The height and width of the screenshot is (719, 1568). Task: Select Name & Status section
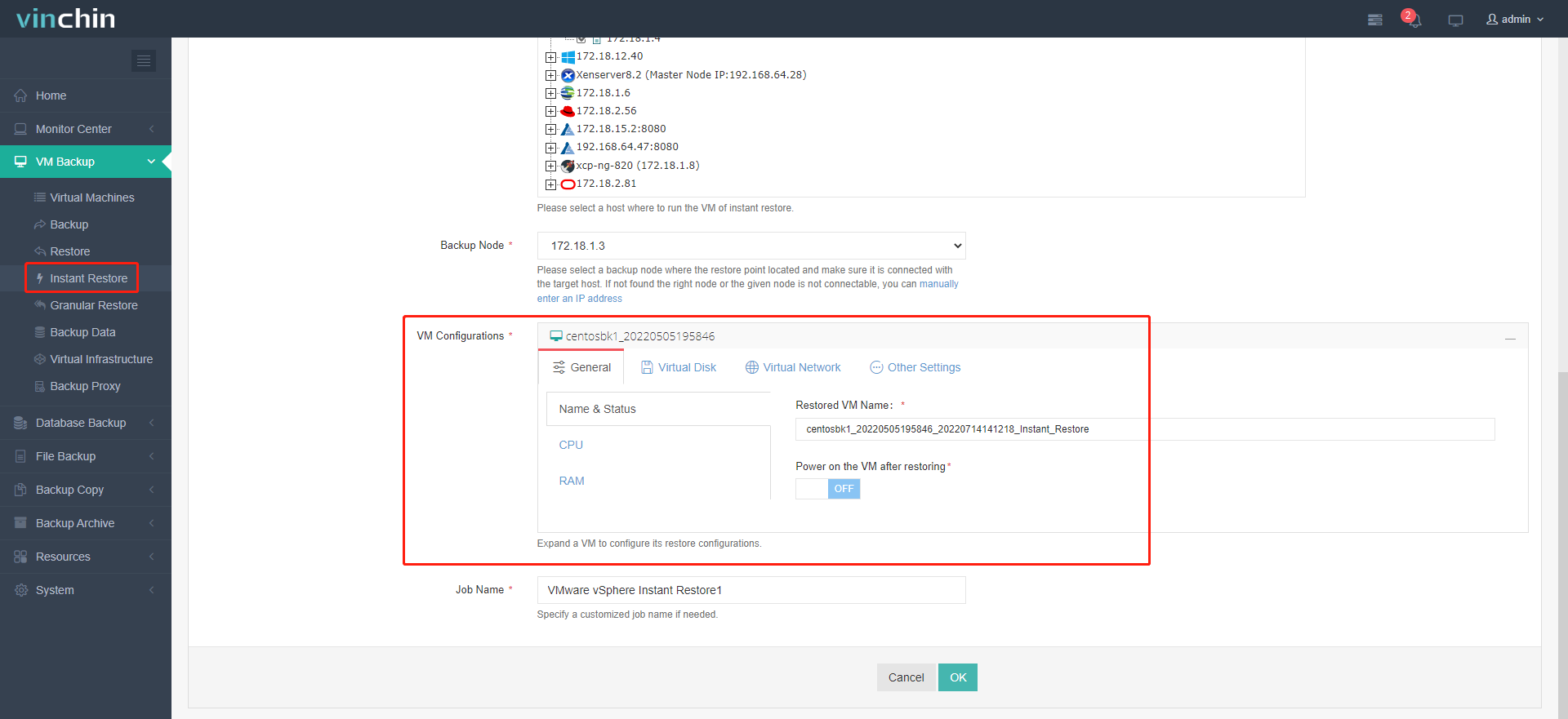[x=658, y=409]
